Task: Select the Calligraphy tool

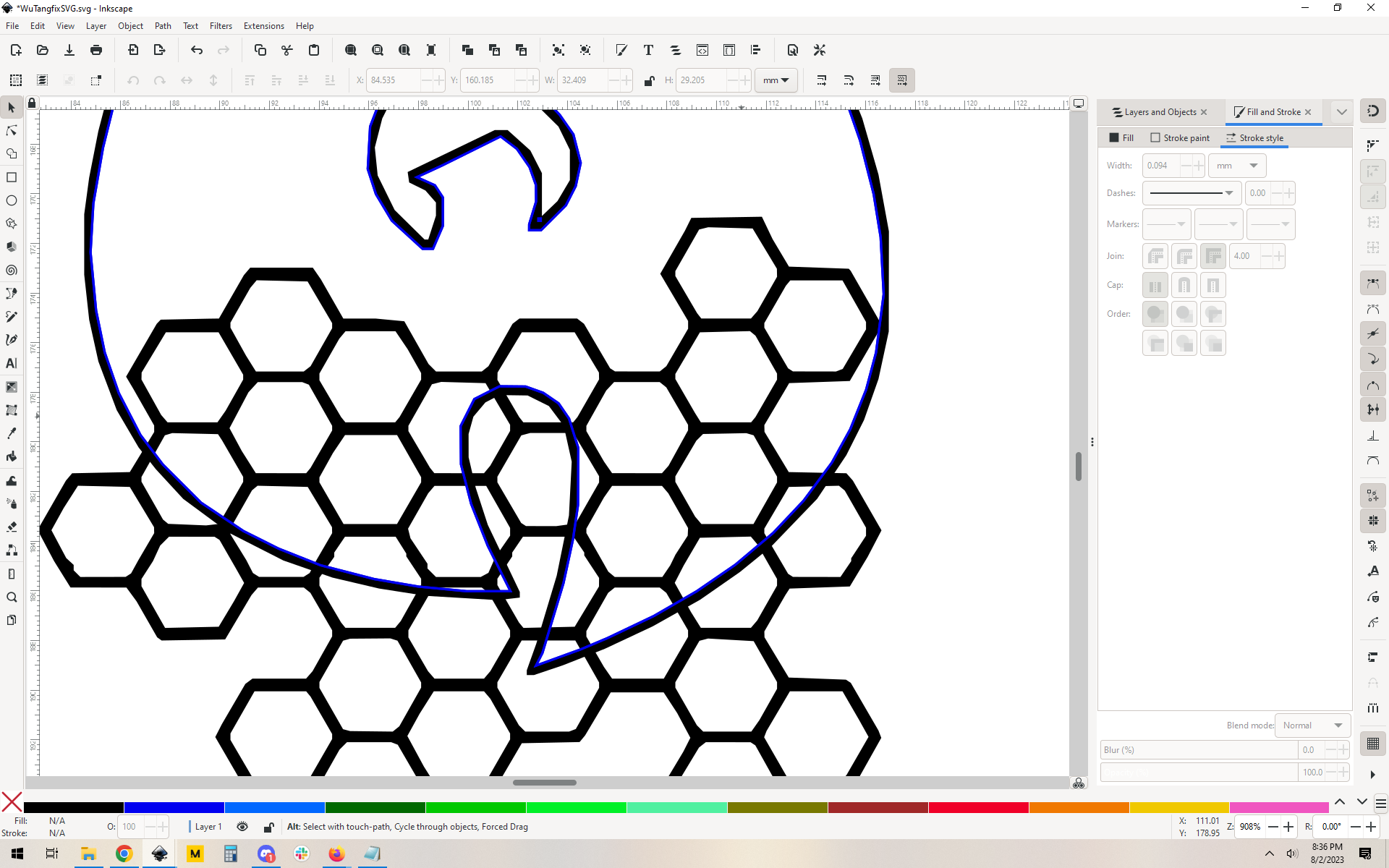Action: pyautogui.click(x=12, y=339)
